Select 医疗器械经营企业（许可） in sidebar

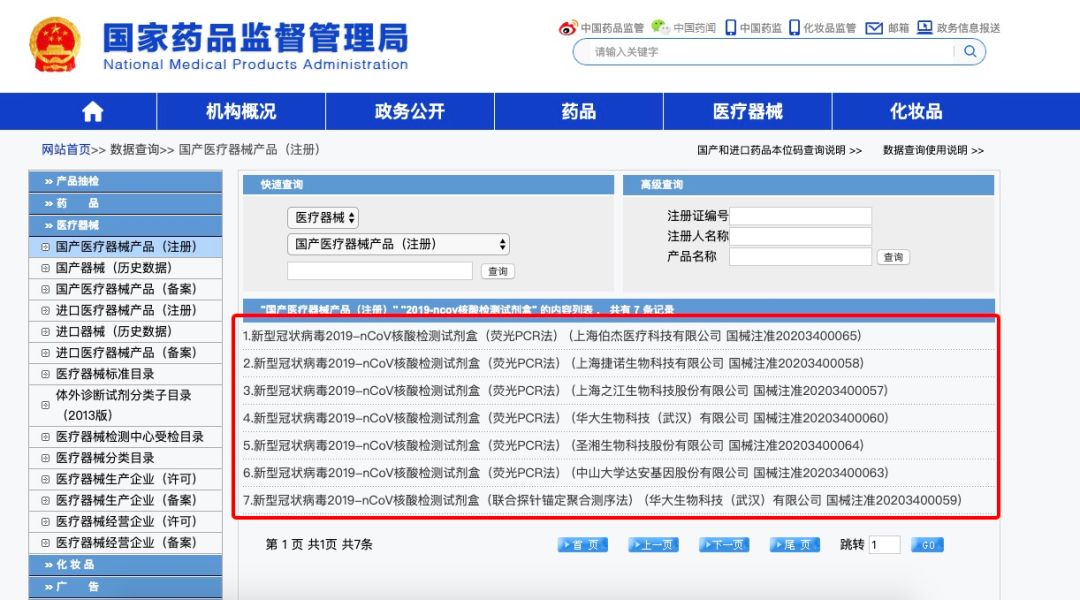click(x=125, y=521)
